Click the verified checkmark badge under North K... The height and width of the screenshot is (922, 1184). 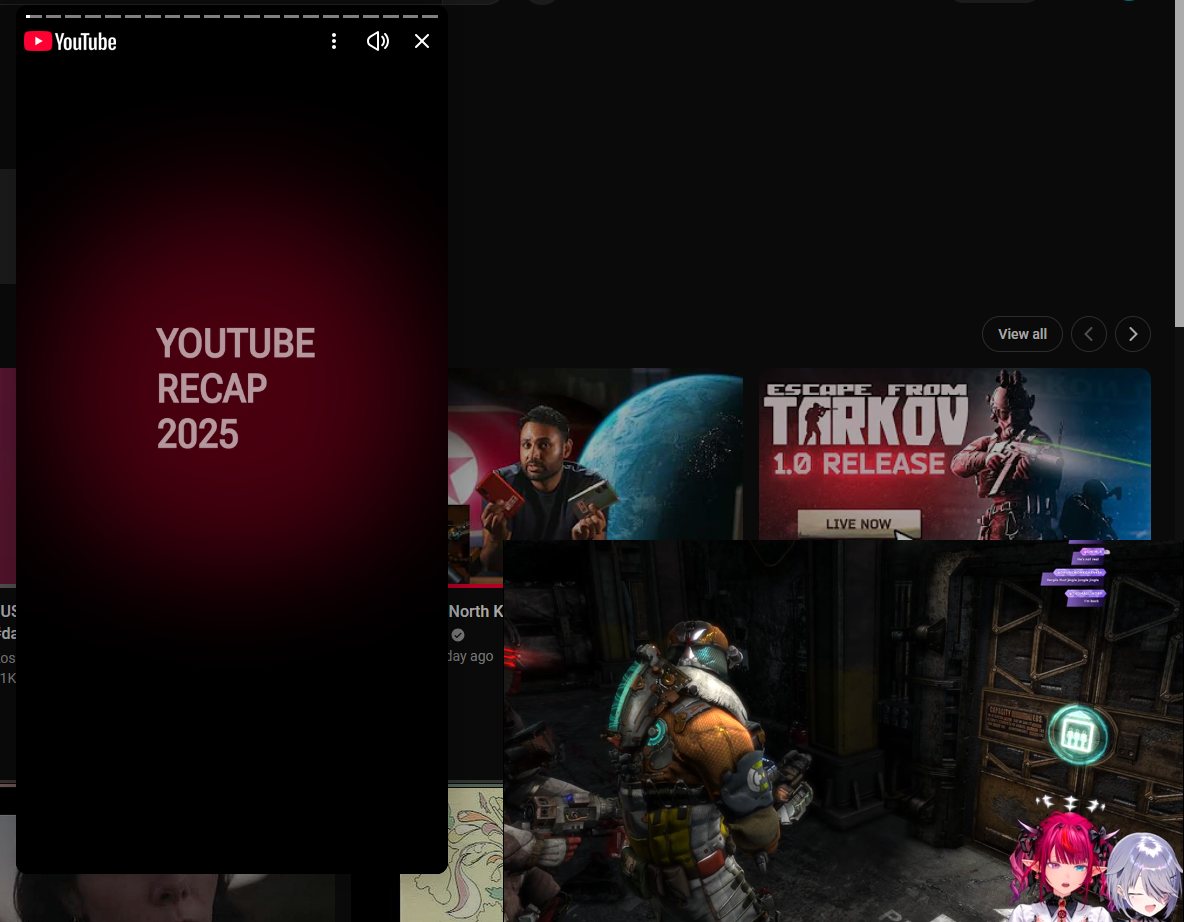click(458, 635)
